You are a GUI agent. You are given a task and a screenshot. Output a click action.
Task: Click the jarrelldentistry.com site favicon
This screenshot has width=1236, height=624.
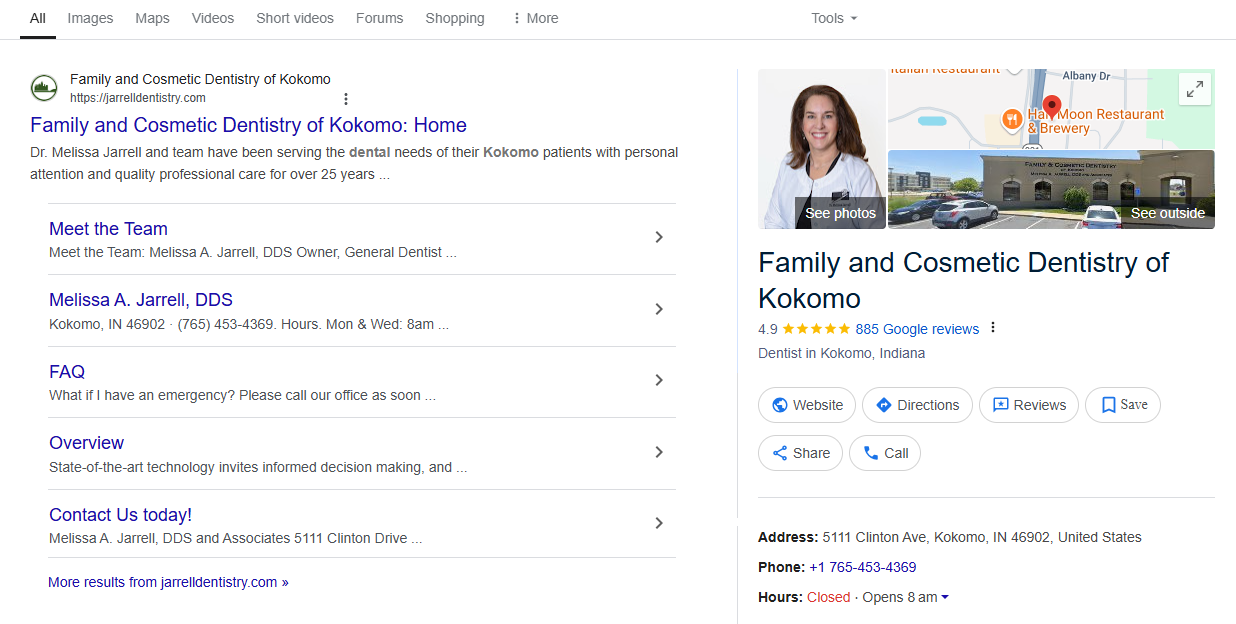(44, 88)
